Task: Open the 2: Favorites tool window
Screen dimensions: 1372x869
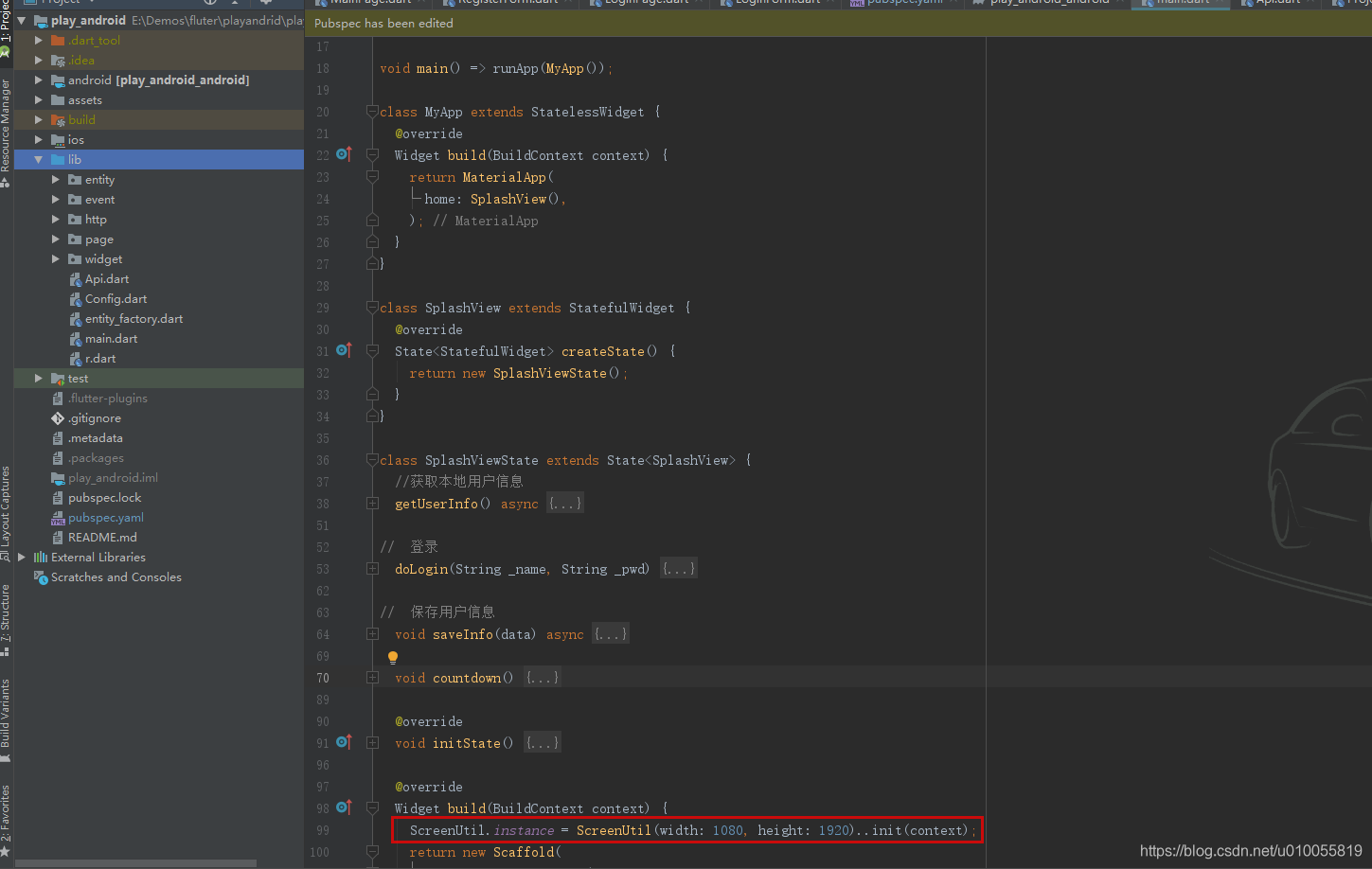Action: pos(6,820)
